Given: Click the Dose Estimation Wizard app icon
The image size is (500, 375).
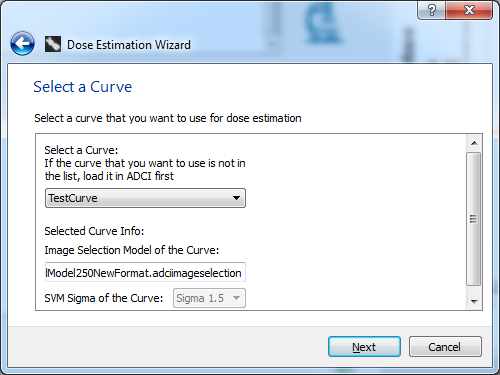Looking at the screenshot, I should (53, 44).
